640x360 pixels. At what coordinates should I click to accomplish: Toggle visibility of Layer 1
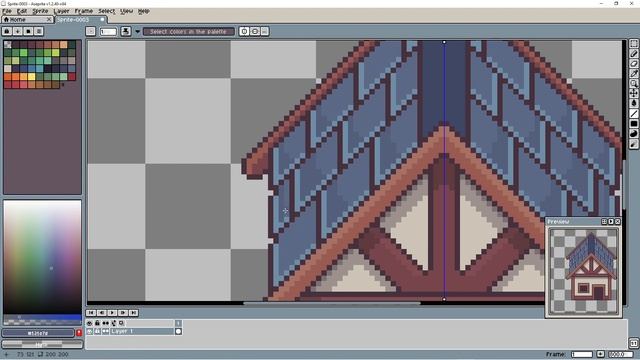pyautogui.click(x=89, y=331)
